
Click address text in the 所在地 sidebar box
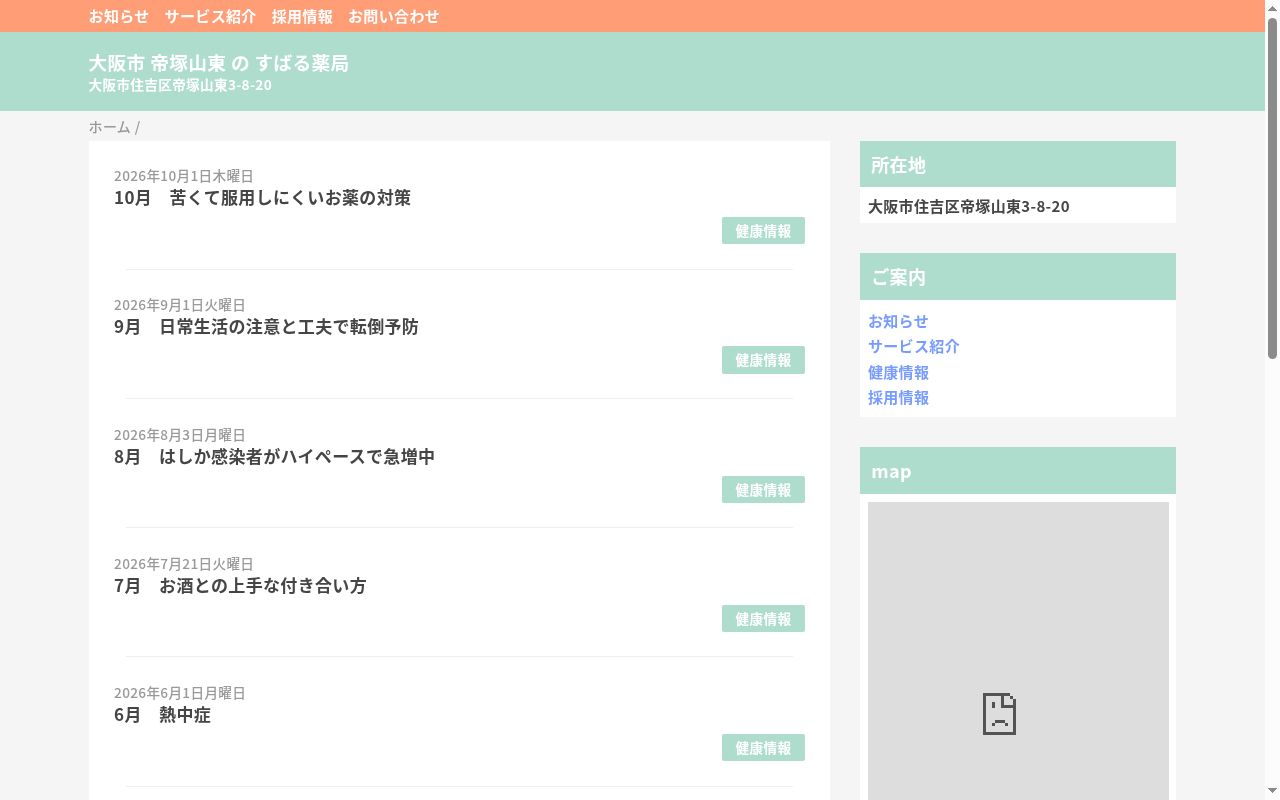968,207
